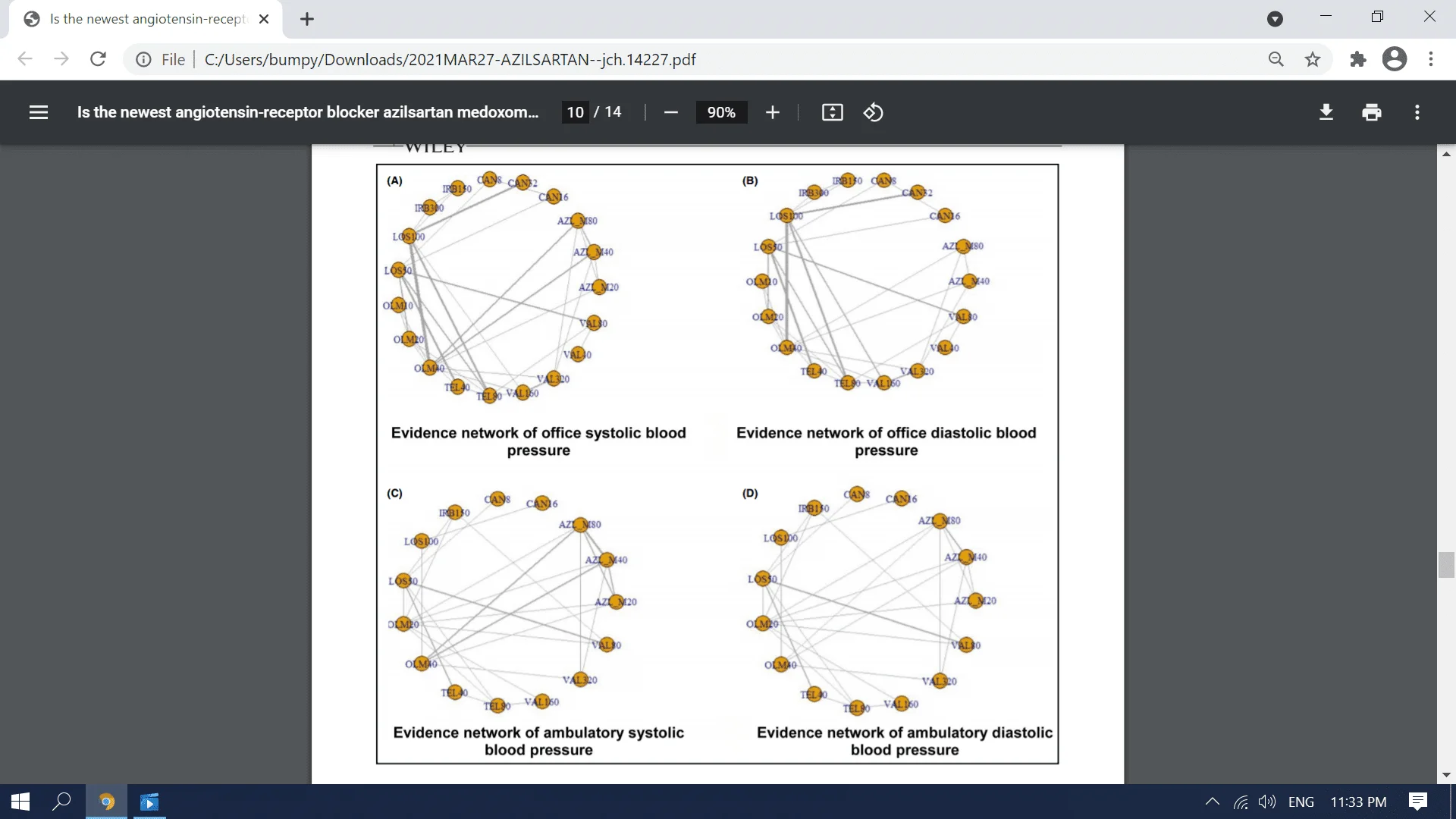
Task: Open Windows taskbar search
Action: click(62, 802)
